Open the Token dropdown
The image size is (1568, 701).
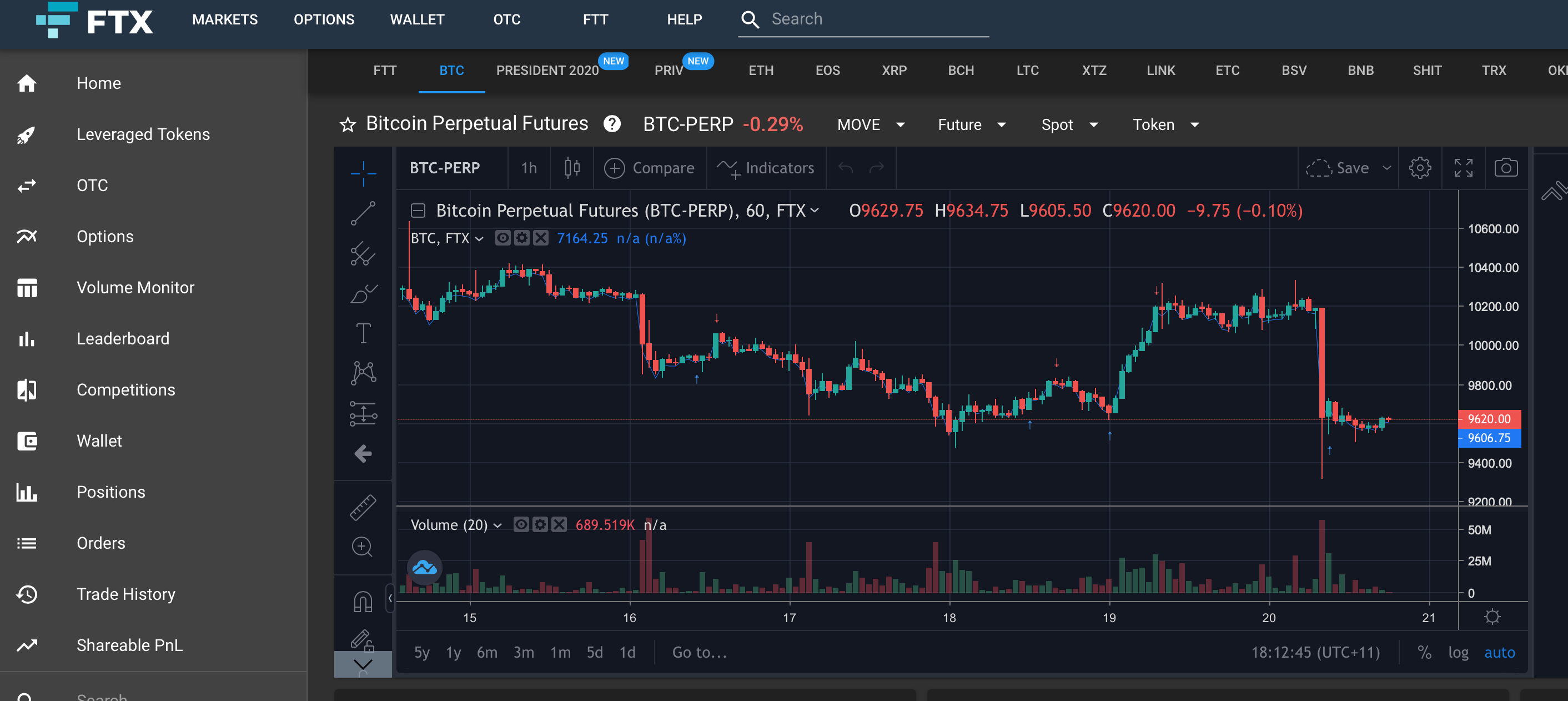1165,125
